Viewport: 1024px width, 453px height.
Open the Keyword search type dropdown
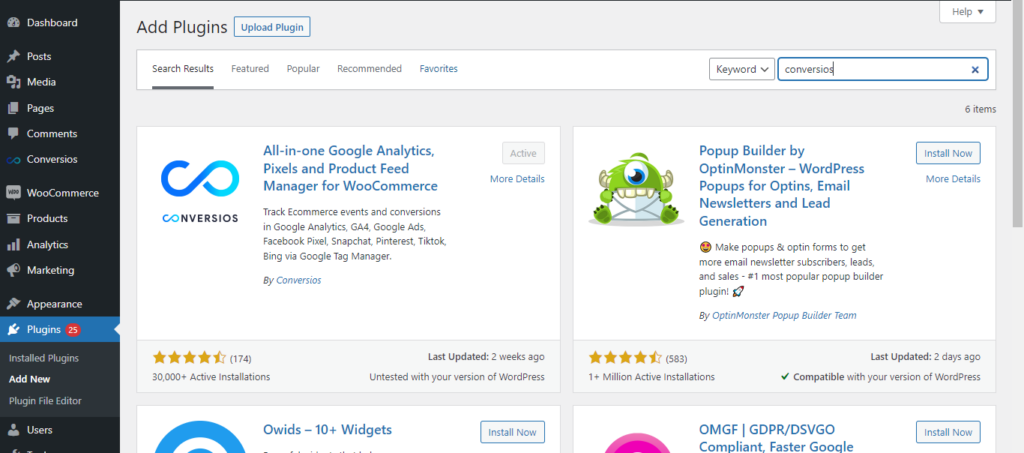(741, 69)
